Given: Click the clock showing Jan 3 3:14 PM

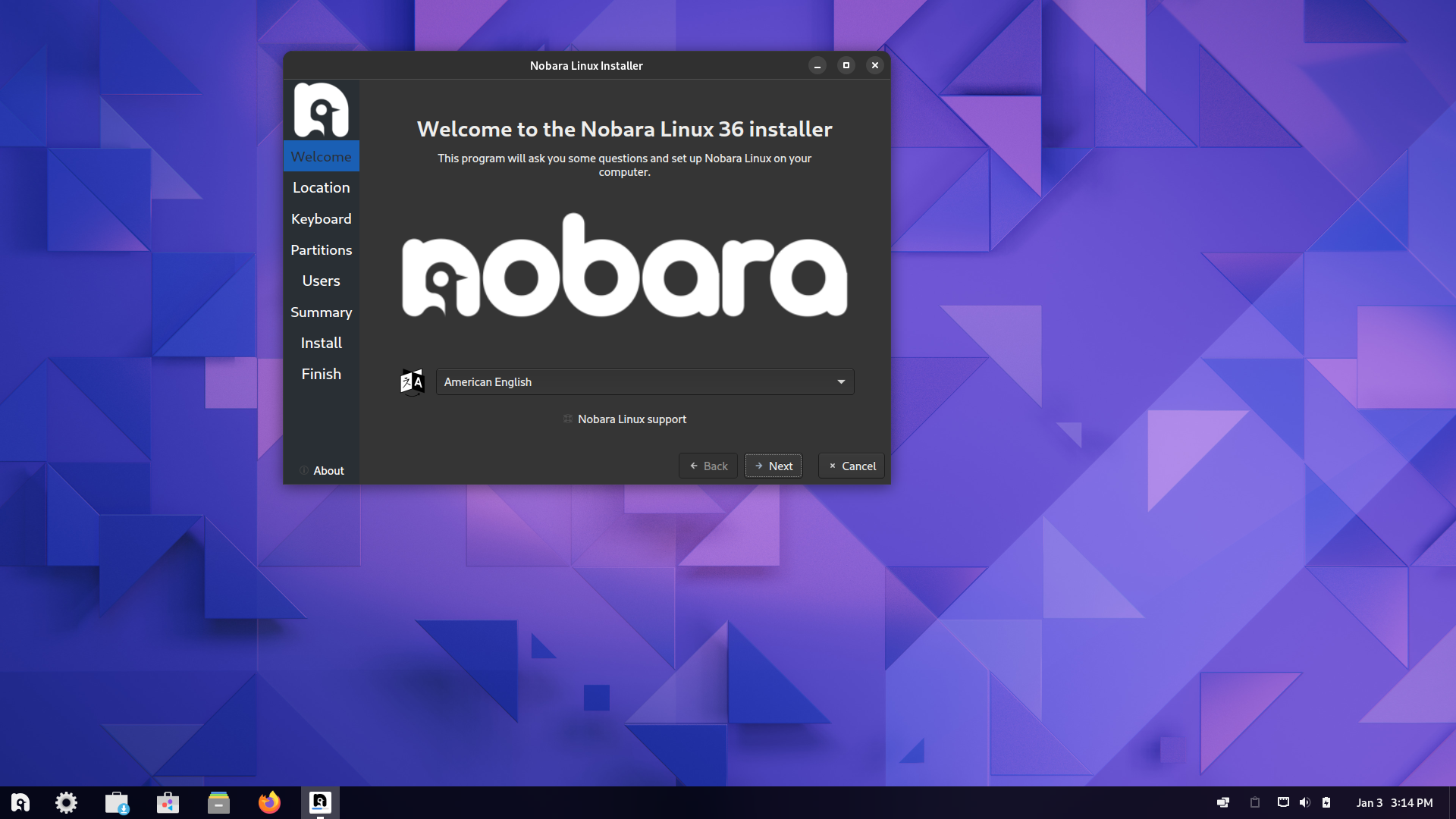Looking at the screenshot, I should click(x=1395, y=802).
